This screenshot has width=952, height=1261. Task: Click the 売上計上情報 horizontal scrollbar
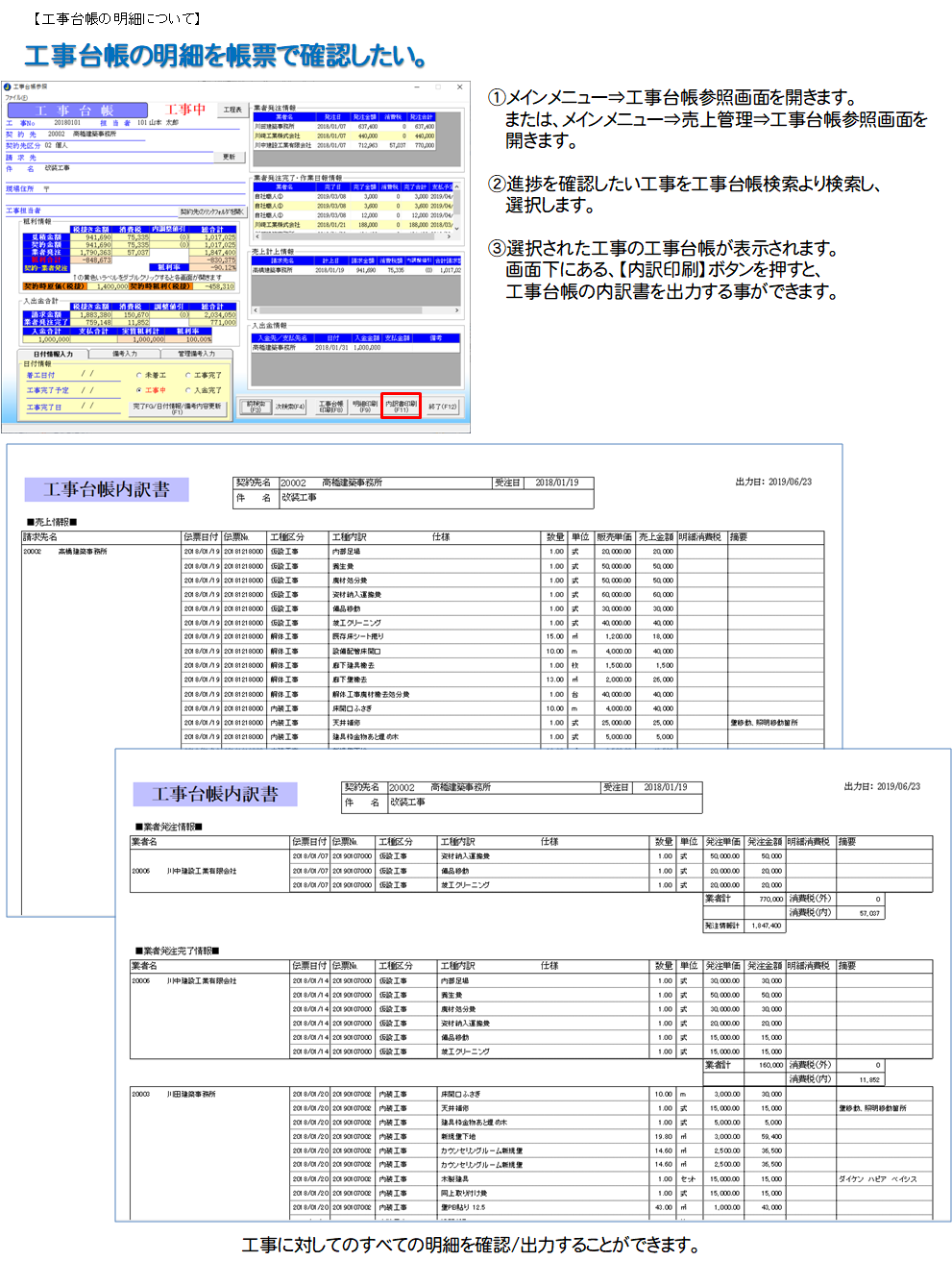pos(355,310)
